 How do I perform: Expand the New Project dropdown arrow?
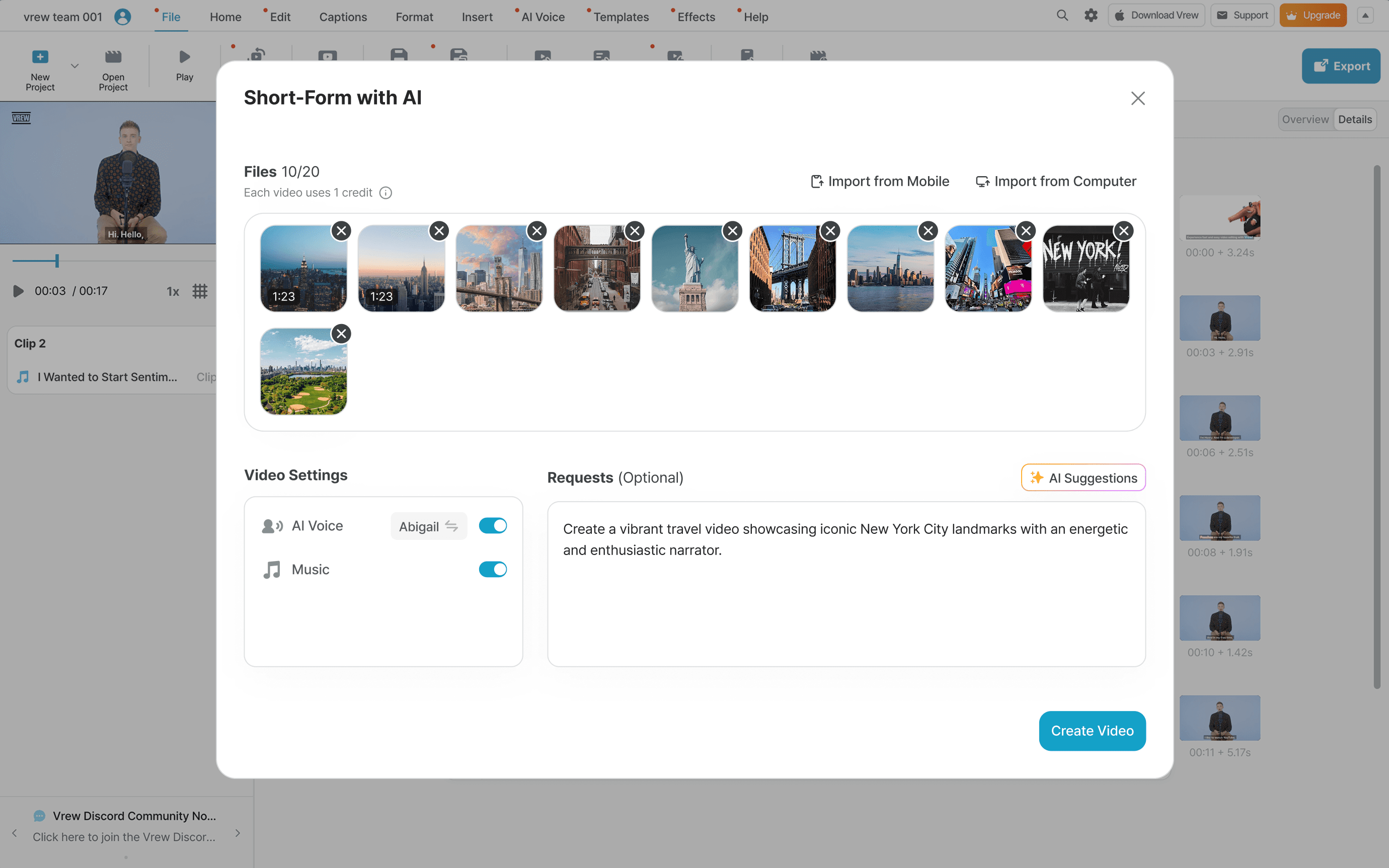coord(74,66)
